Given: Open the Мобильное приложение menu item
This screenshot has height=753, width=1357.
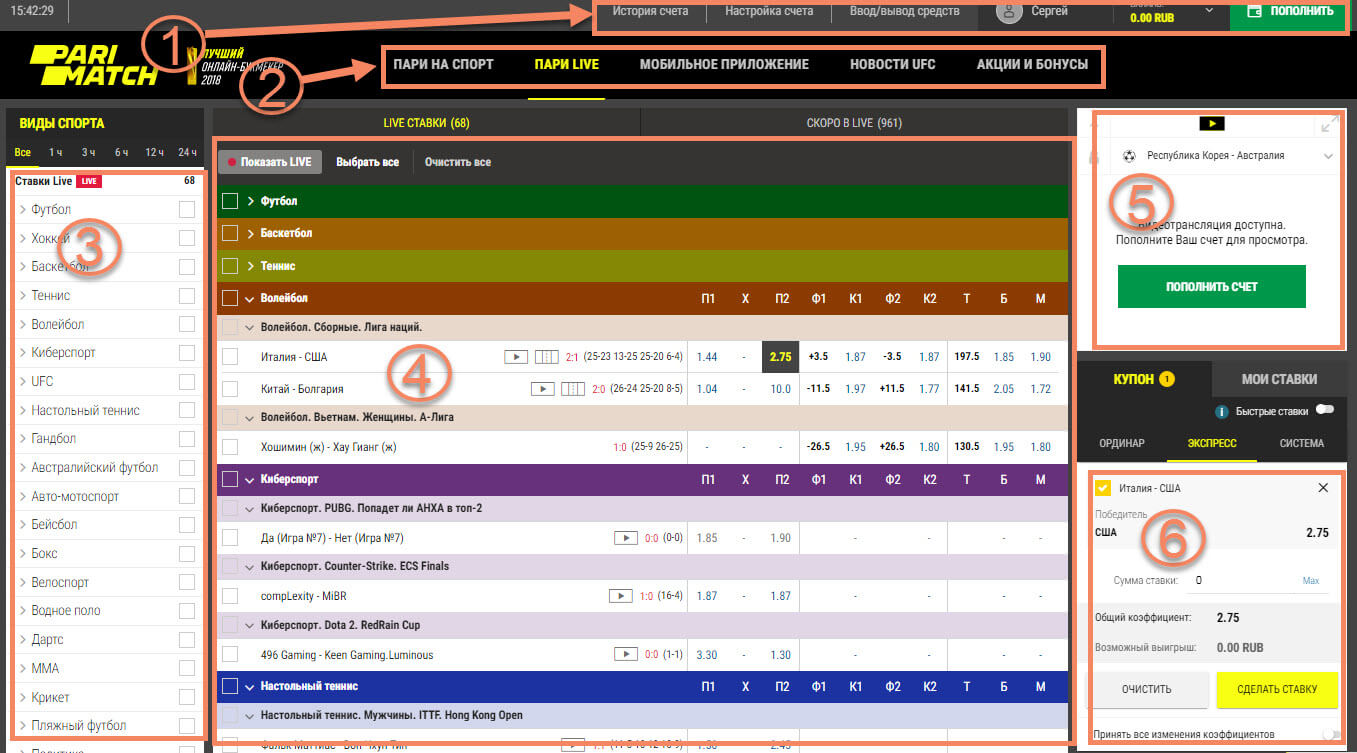Looking at the screenshot, I should (x=724, y=64).
